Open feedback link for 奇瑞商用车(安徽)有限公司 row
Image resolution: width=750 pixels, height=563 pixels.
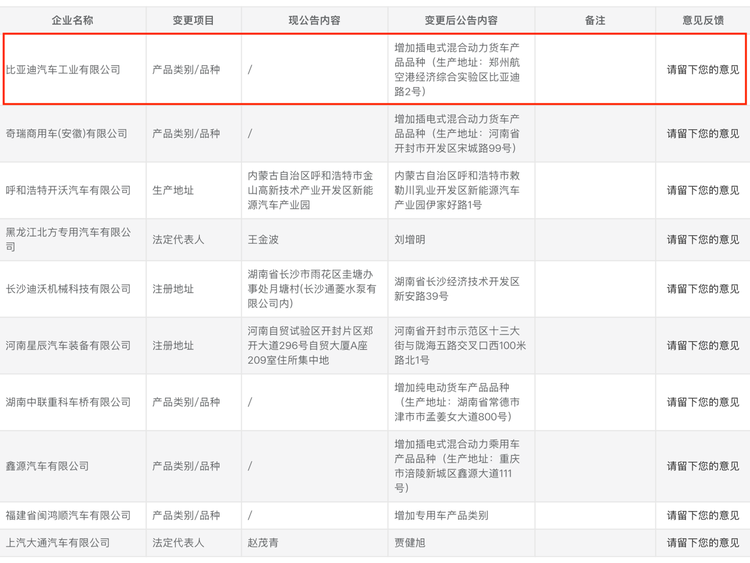pos(703,134)
